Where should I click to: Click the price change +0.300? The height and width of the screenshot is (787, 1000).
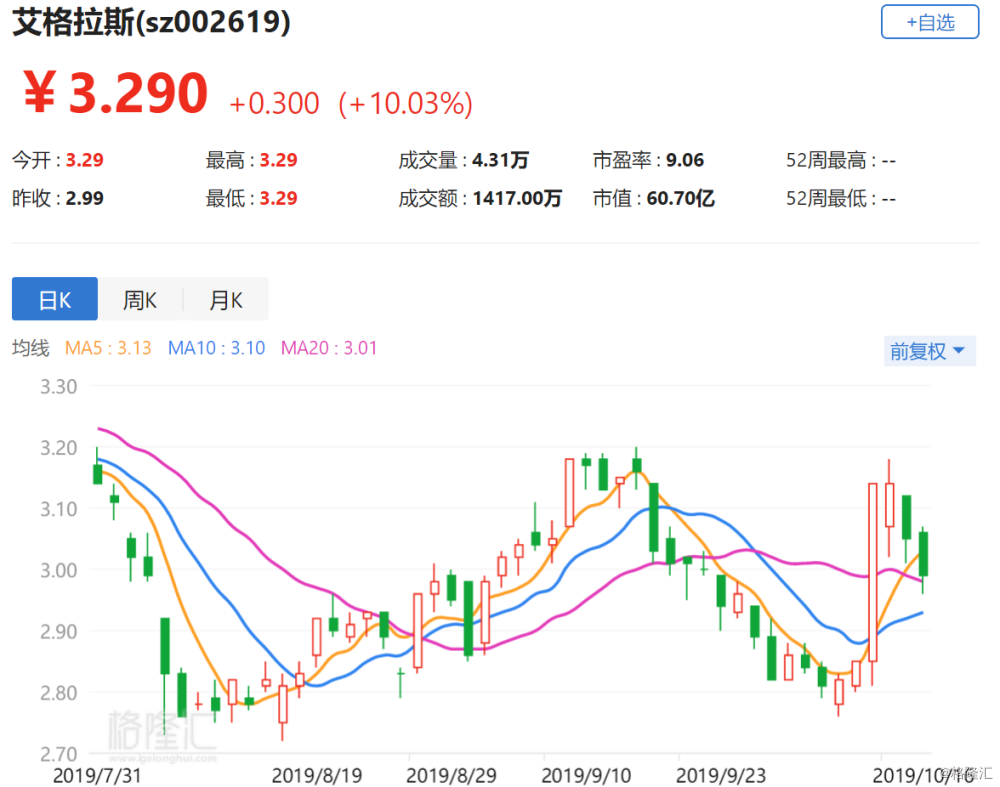pos(274,103)
